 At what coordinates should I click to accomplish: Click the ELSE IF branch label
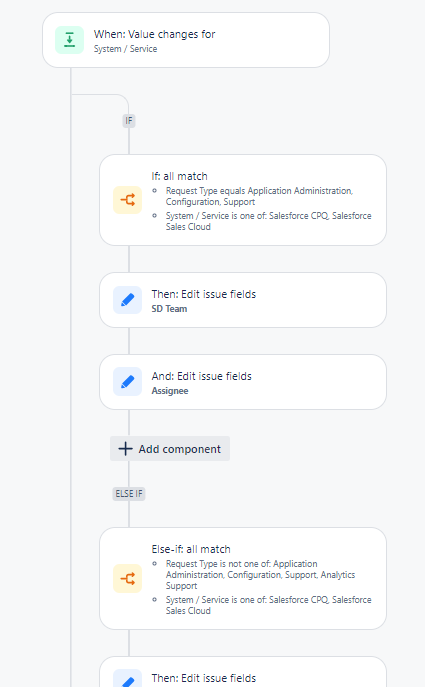[x=129, y=494]
